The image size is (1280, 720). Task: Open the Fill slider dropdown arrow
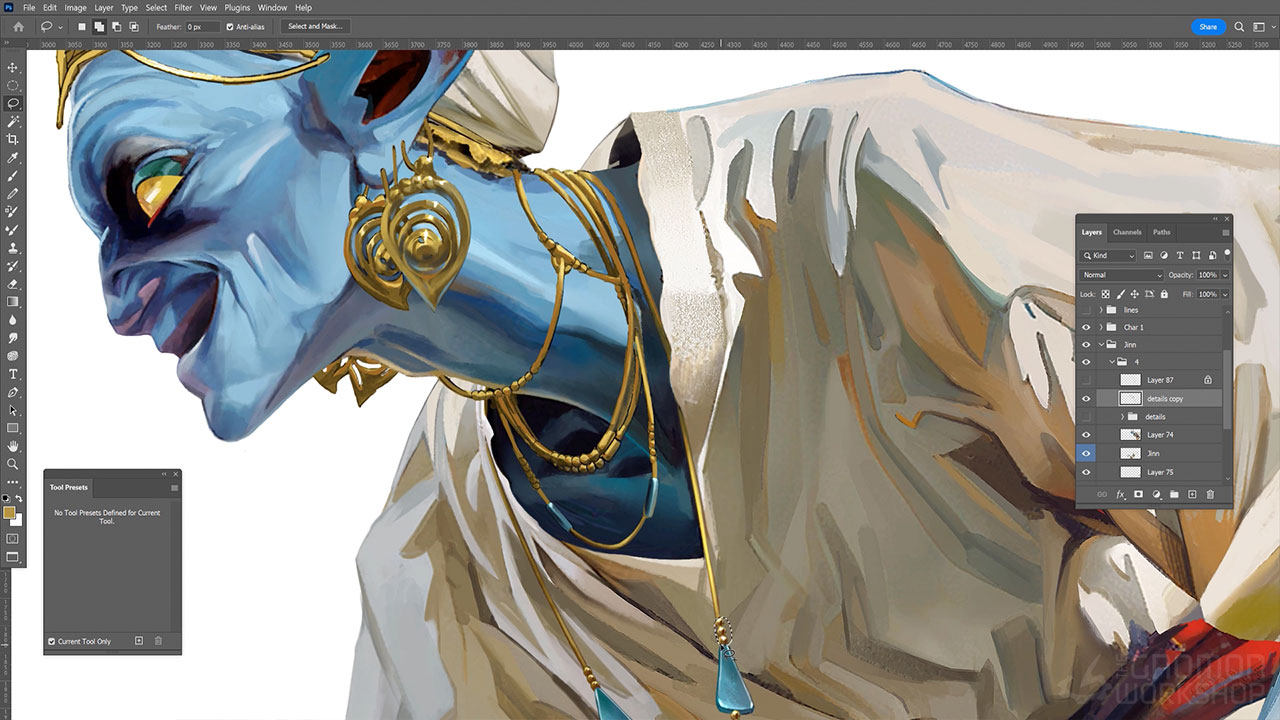[x=1225, y=294]
